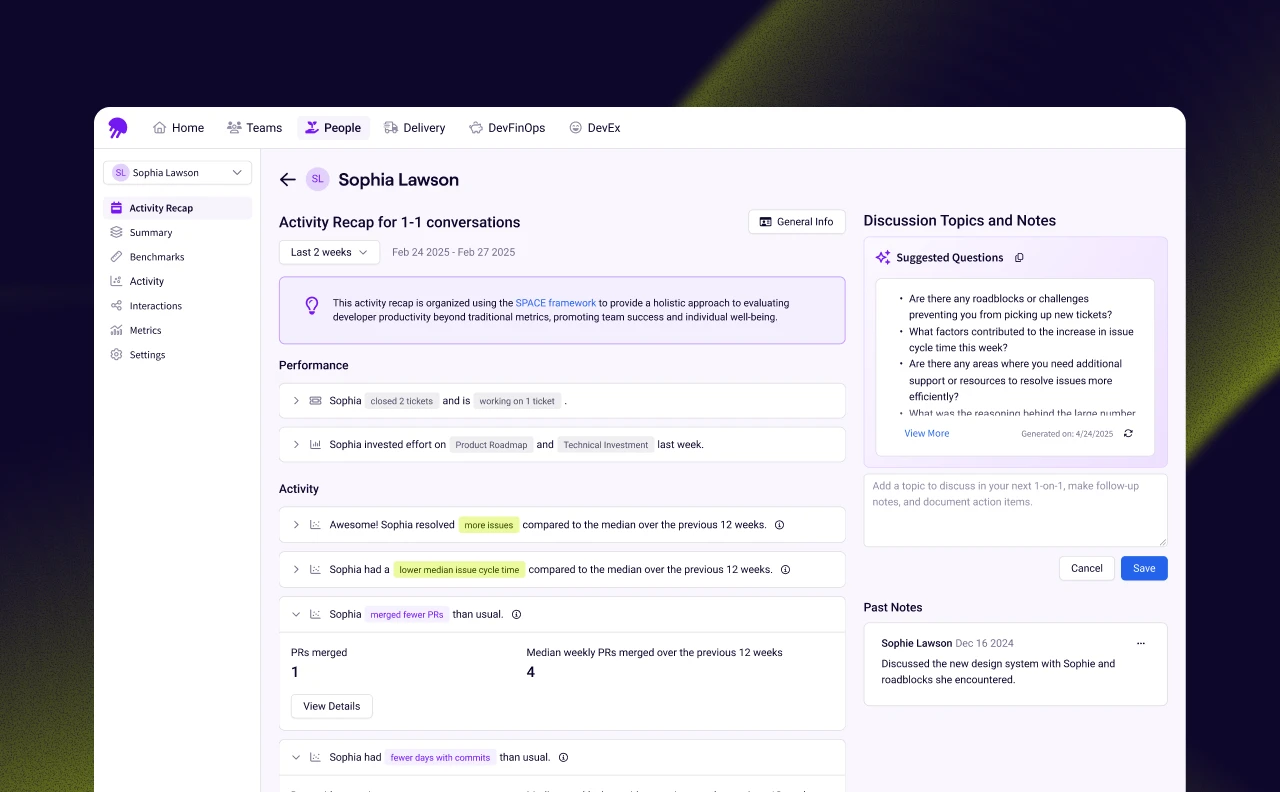Expand the closed 2 tickets performance row
1280x792 pixels.
pyautogui.click(x=296, y=401)
